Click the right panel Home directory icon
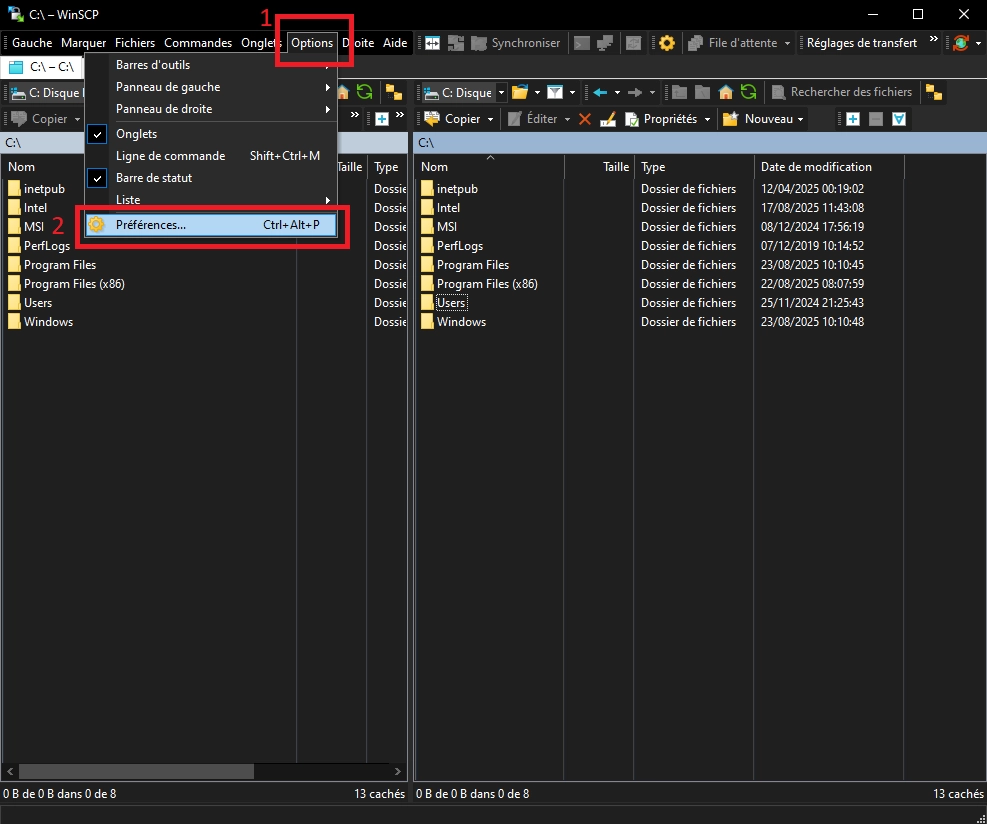 (x=726, y=93)
